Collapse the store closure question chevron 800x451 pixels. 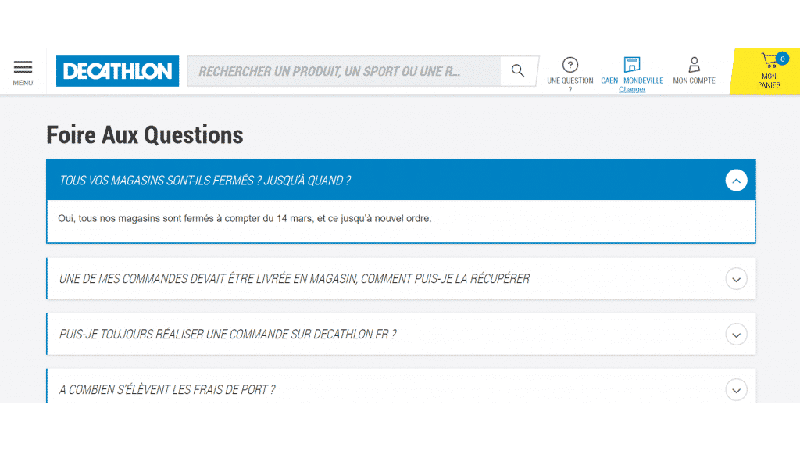coord(736,180)
